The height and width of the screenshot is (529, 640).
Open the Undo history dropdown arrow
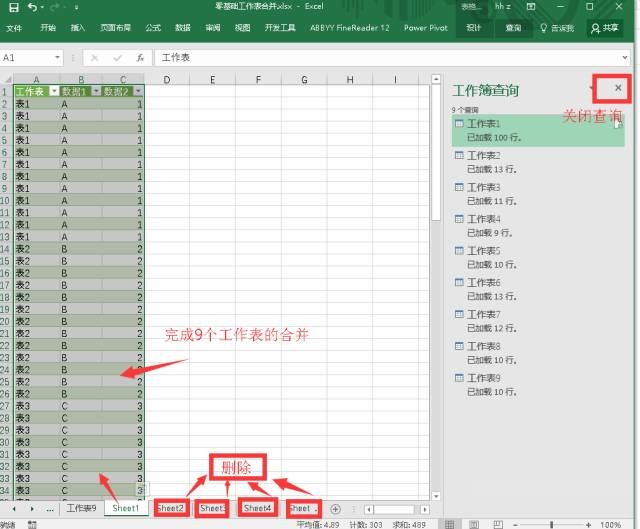pos(42,8)
